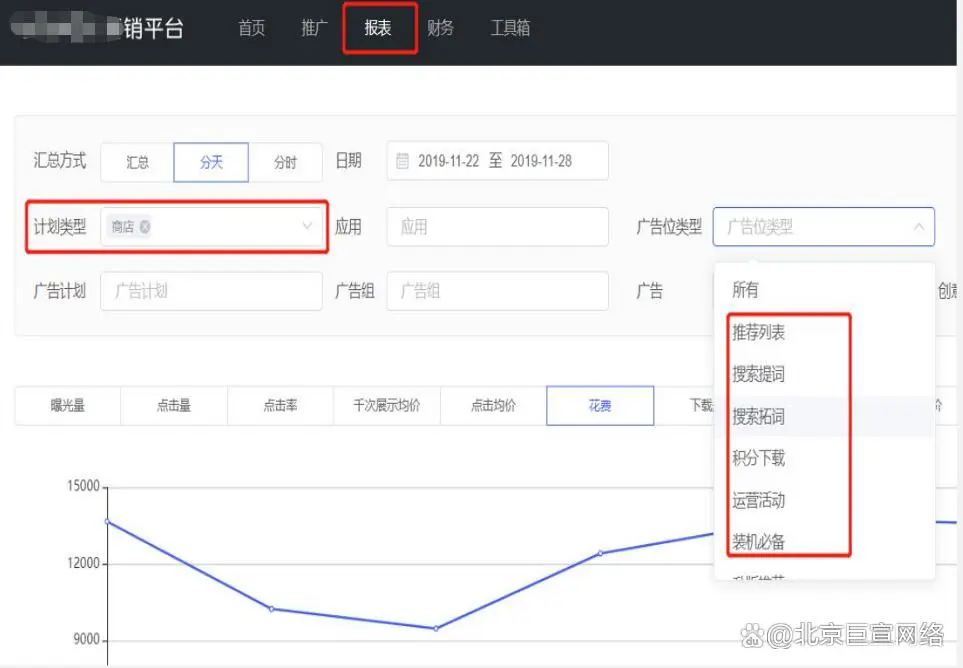Select 分天 daily summary mode
The image size is (963, 668).
pos(211,162)
